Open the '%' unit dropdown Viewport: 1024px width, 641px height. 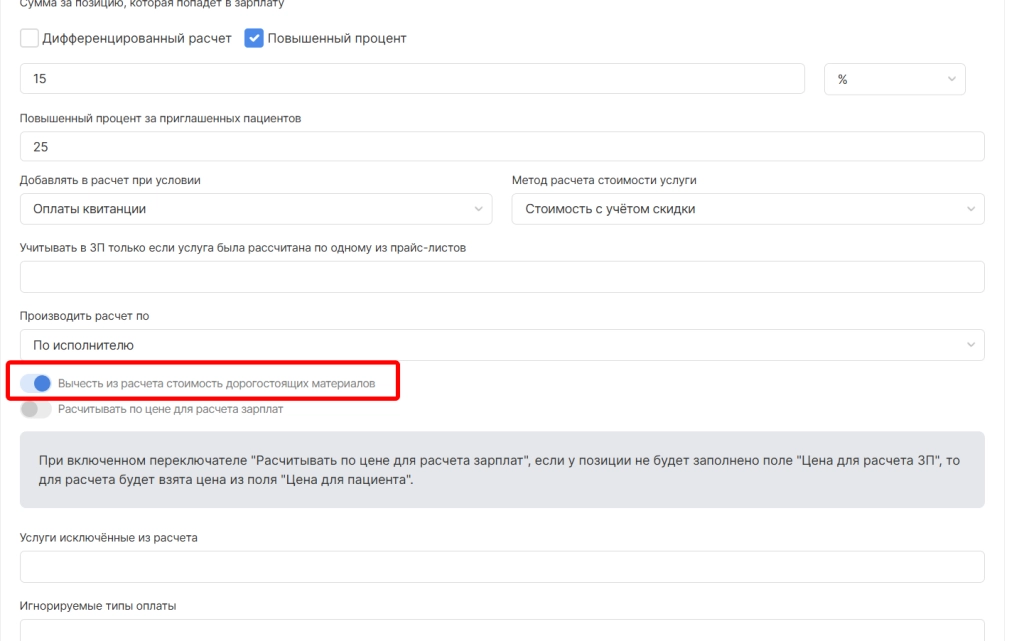tap(893, 79)
